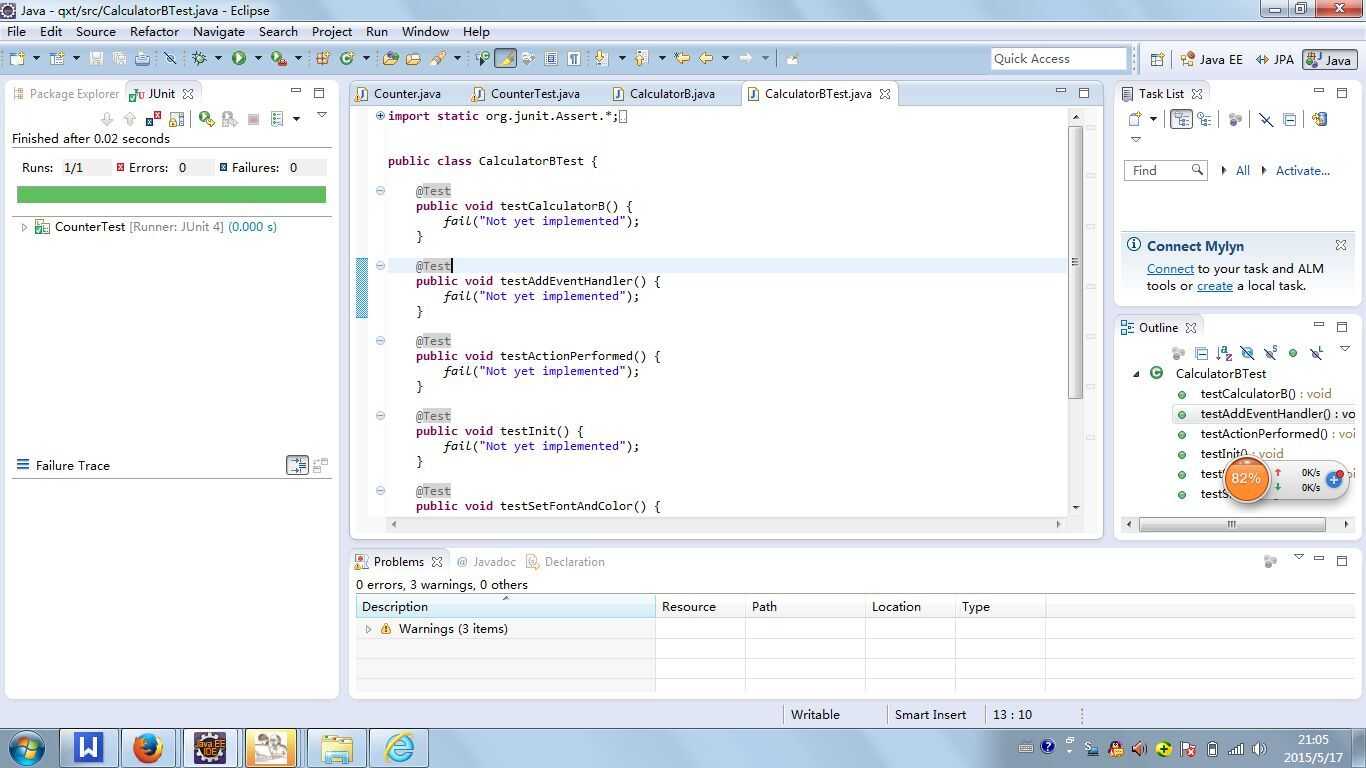1366x768 pixels.
Task: Click the Connect link in Mylyn panel
Action: coord(1170,269)
